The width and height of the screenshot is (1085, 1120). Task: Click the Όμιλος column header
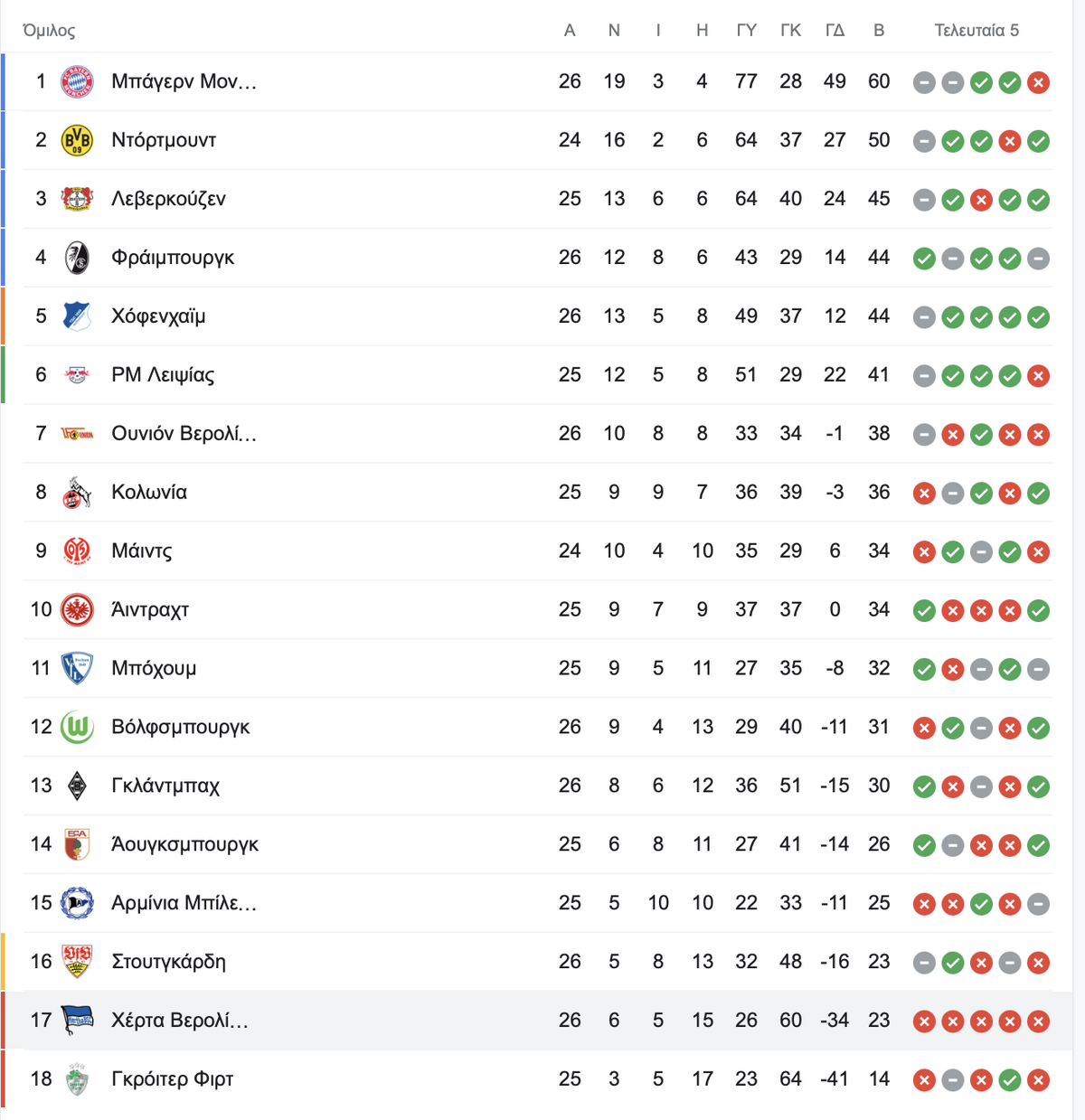pos(49,31)
